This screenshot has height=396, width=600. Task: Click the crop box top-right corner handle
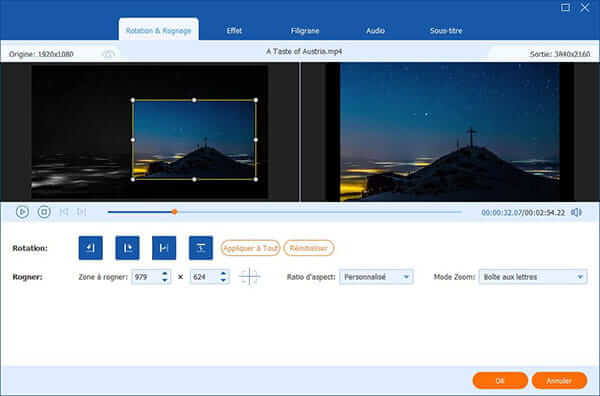256,100
